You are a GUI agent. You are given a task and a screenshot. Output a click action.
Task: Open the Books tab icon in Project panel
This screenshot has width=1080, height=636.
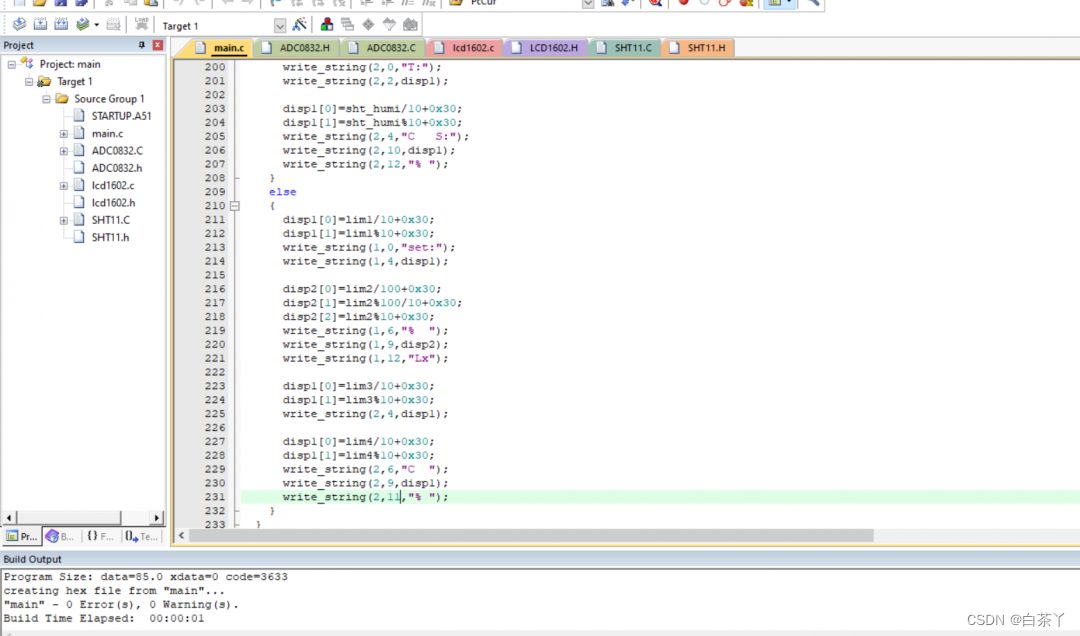(x=59, y=536)
